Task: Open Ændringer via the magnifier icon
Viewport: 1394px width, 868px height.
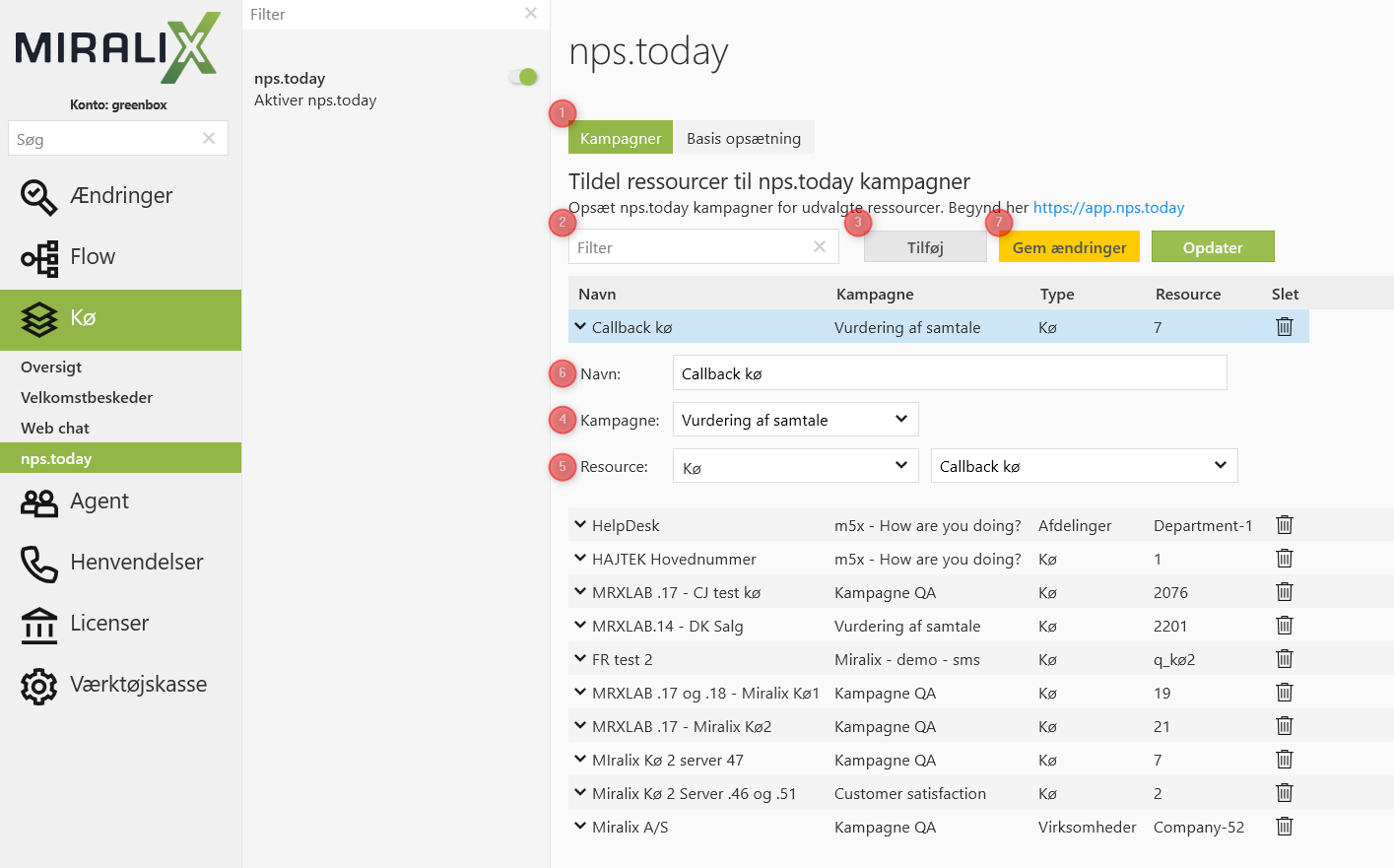Action: (x=38, y=197)
